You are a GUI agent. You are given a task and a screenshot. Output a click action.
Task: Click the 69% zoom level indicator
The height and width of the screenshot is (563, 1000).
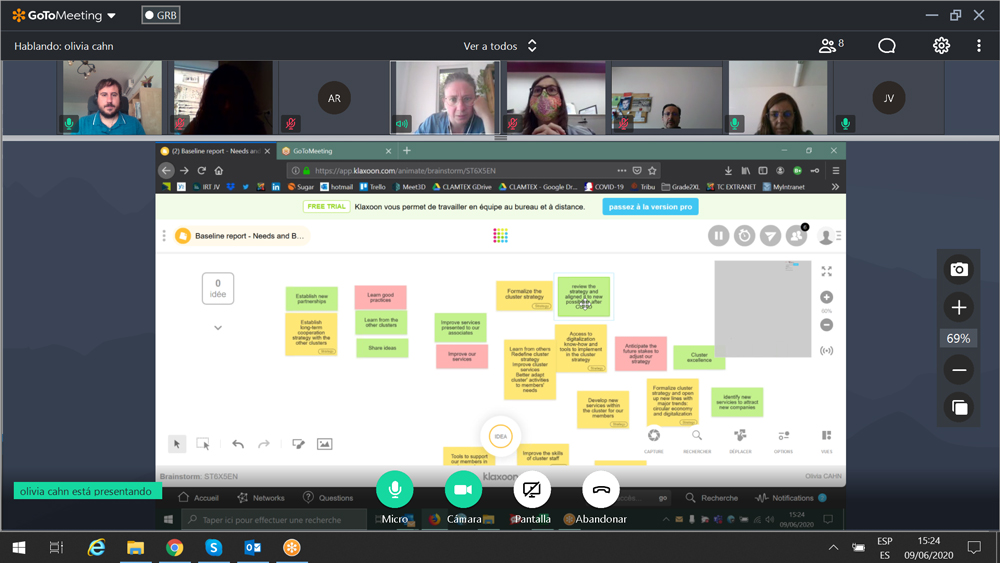click(958, 339)
